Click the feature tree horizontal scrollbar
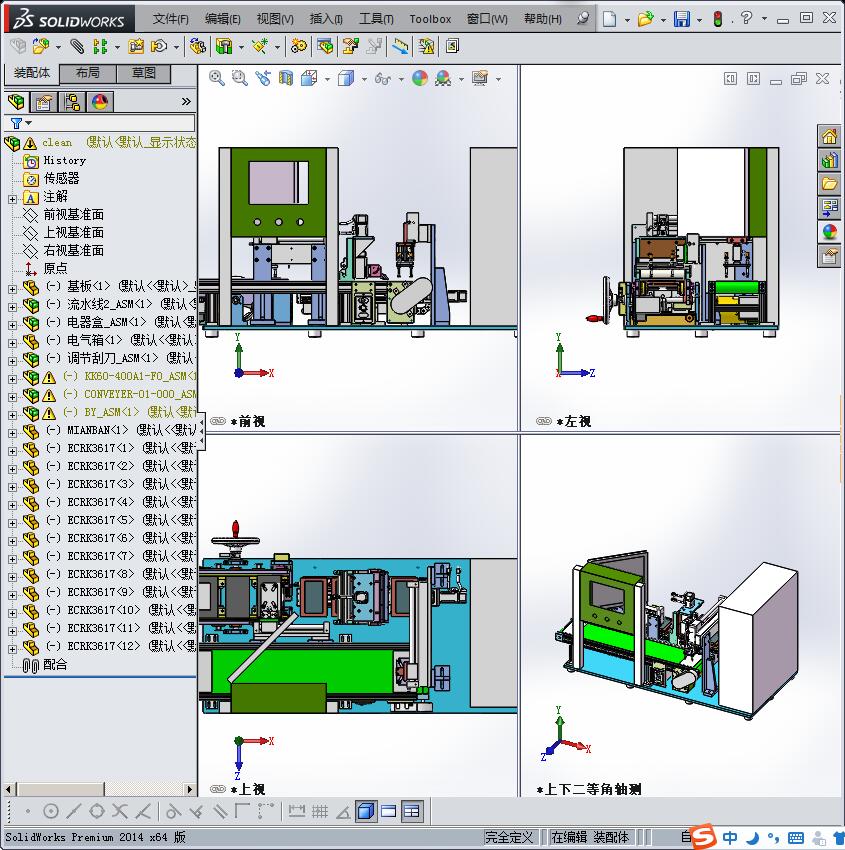 (99, 789)
